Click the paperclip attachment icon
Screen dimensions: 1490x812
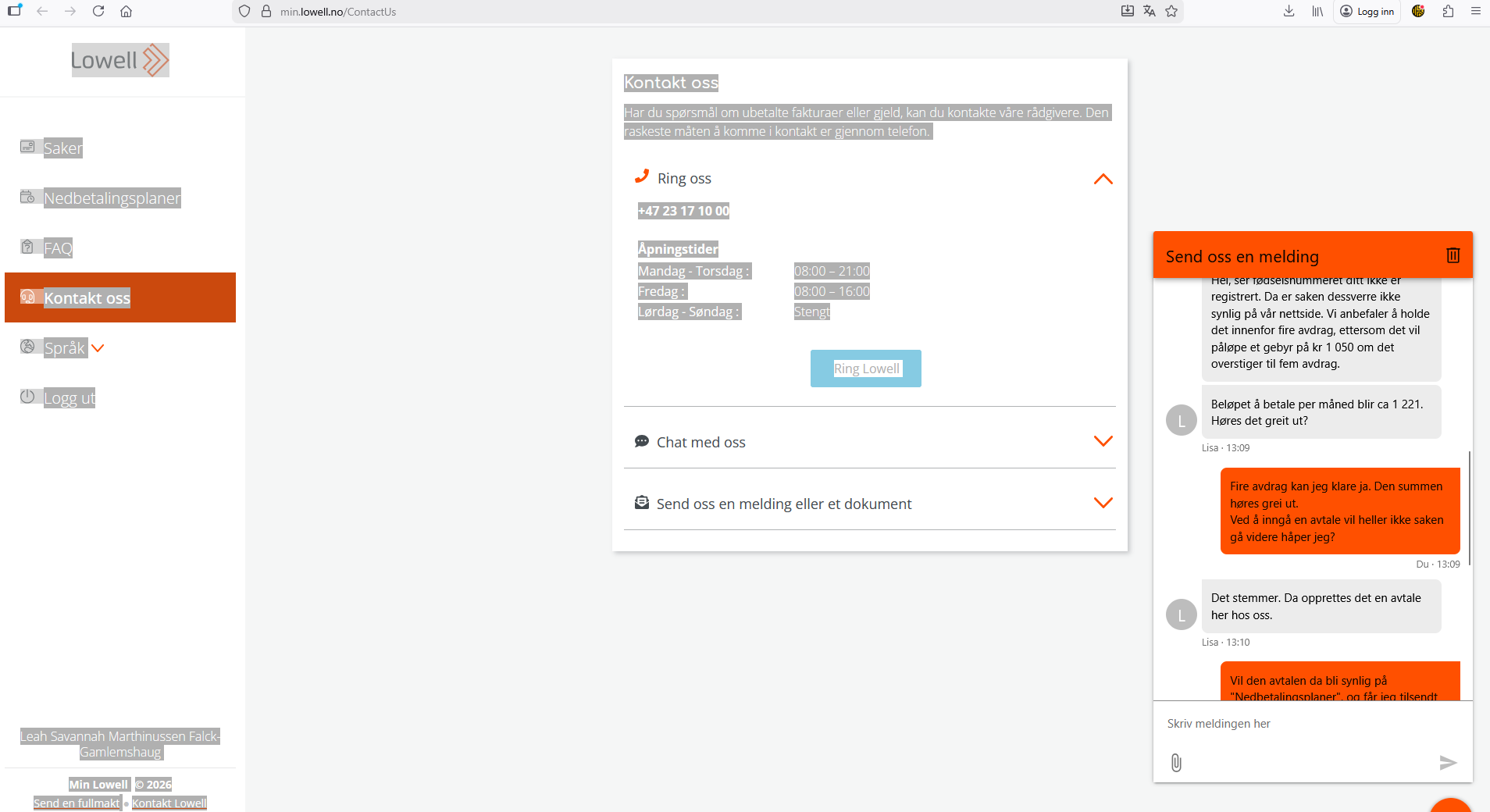1176,762
